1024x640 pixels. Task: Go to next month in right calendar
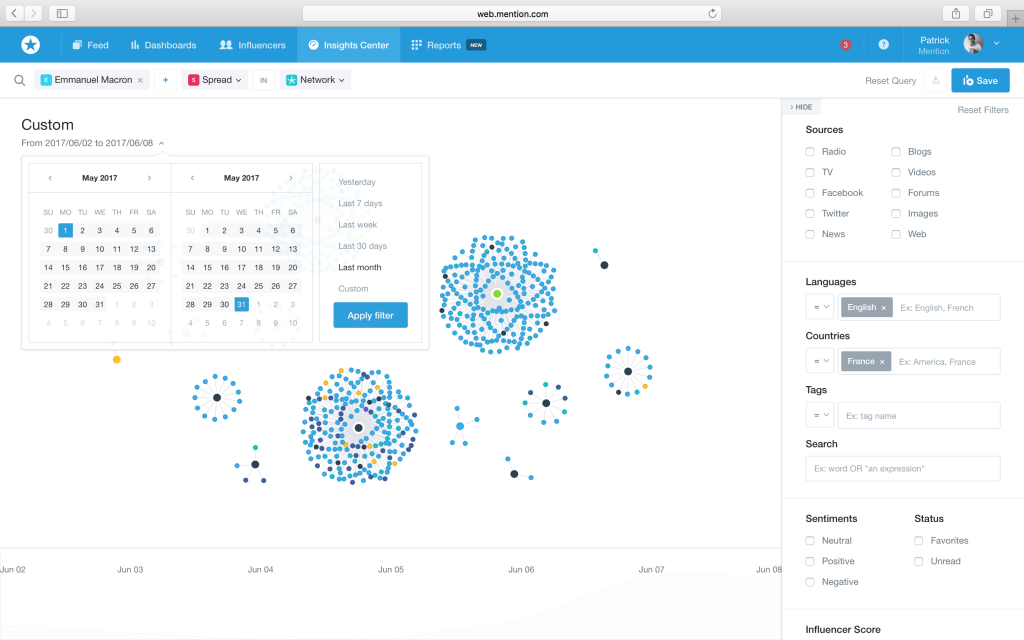pyautogui.click(x=291, y=178)
